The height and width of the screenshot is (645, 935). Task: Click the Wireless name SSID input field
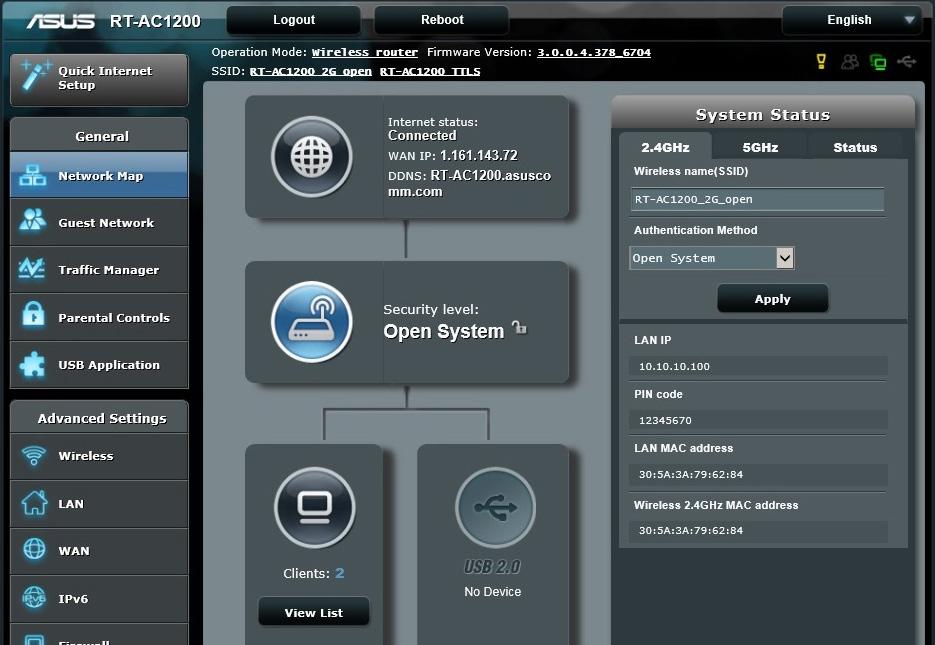click(x=757, y=199)
